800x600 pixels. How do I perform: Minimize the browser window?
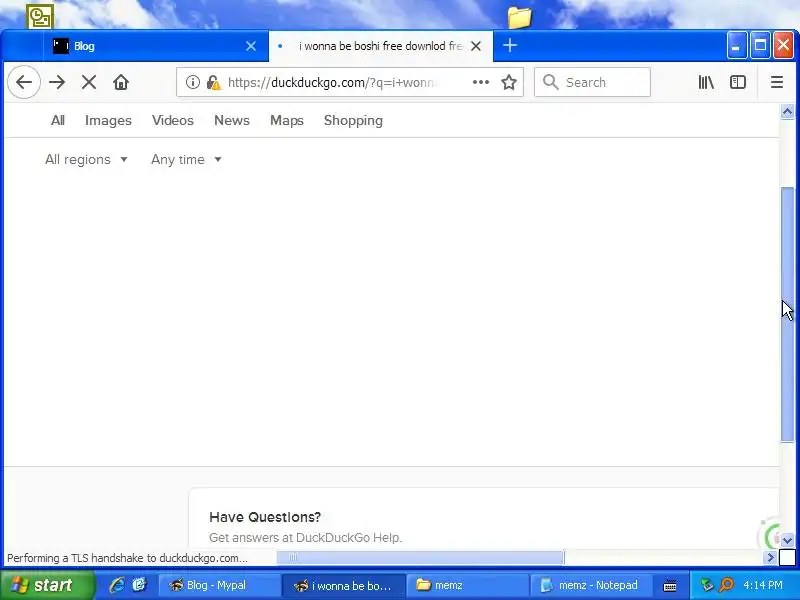[x=737, y=46]
